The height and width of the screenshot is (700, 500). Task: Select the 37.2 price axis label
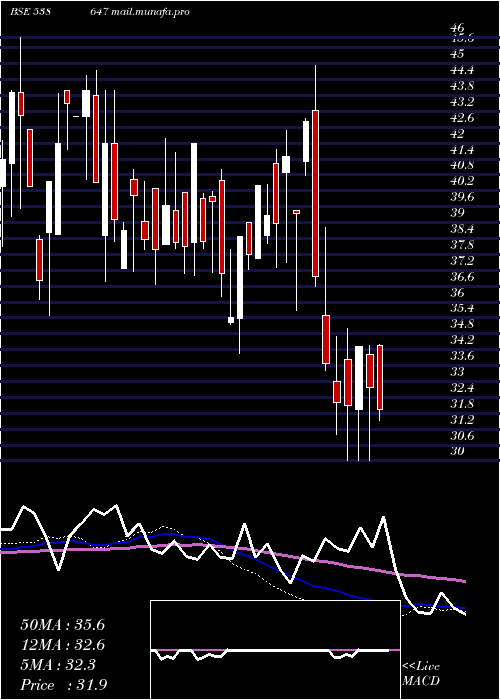[x=462, y=260]
